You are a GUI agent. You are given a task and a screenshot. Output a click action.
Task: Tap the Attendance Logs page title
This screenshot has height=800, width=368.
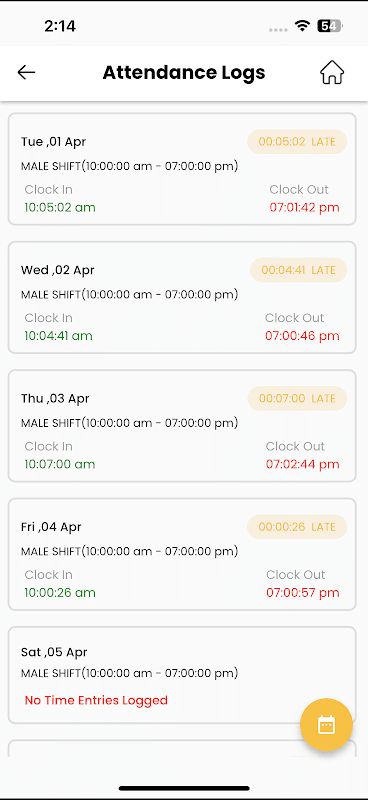(184, 72)
